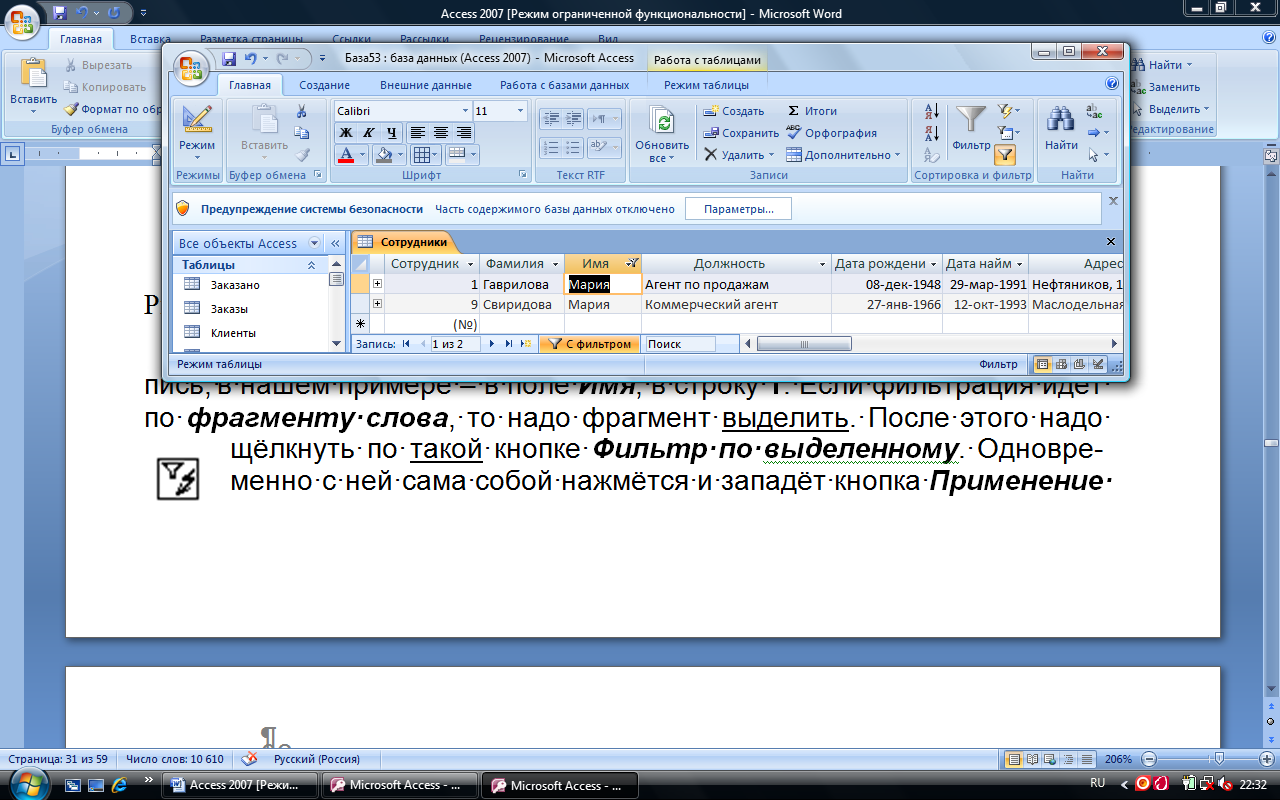1280x800 pixels.
Task: Click Internet Explorer icon in taskbar
Action: [119, 785]
